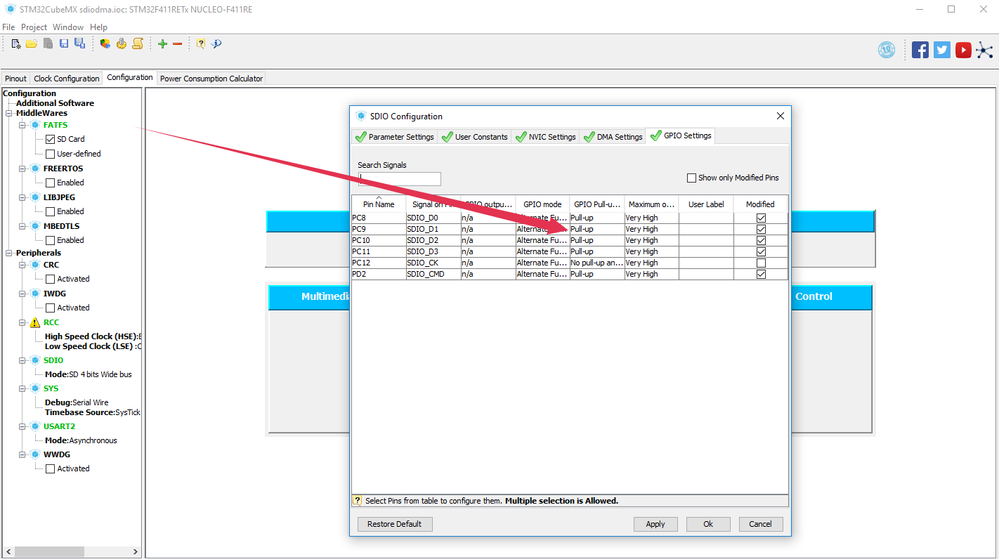Switch to the NVIC Settings tab
Image resolution: width=999 pixels, height=559 pixels.
click(546, 136)
